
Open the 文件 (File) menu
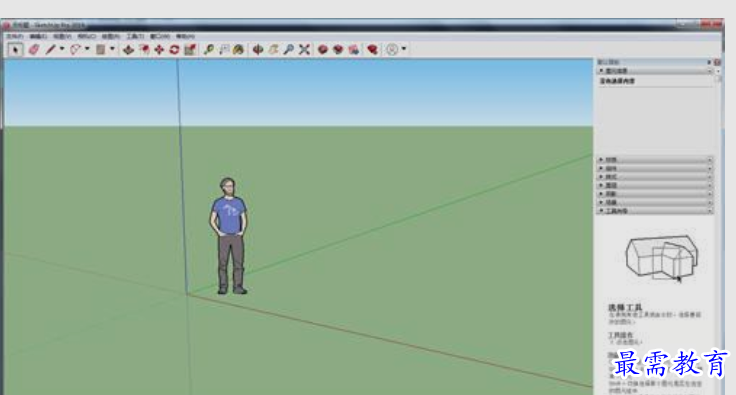[15, 36]
